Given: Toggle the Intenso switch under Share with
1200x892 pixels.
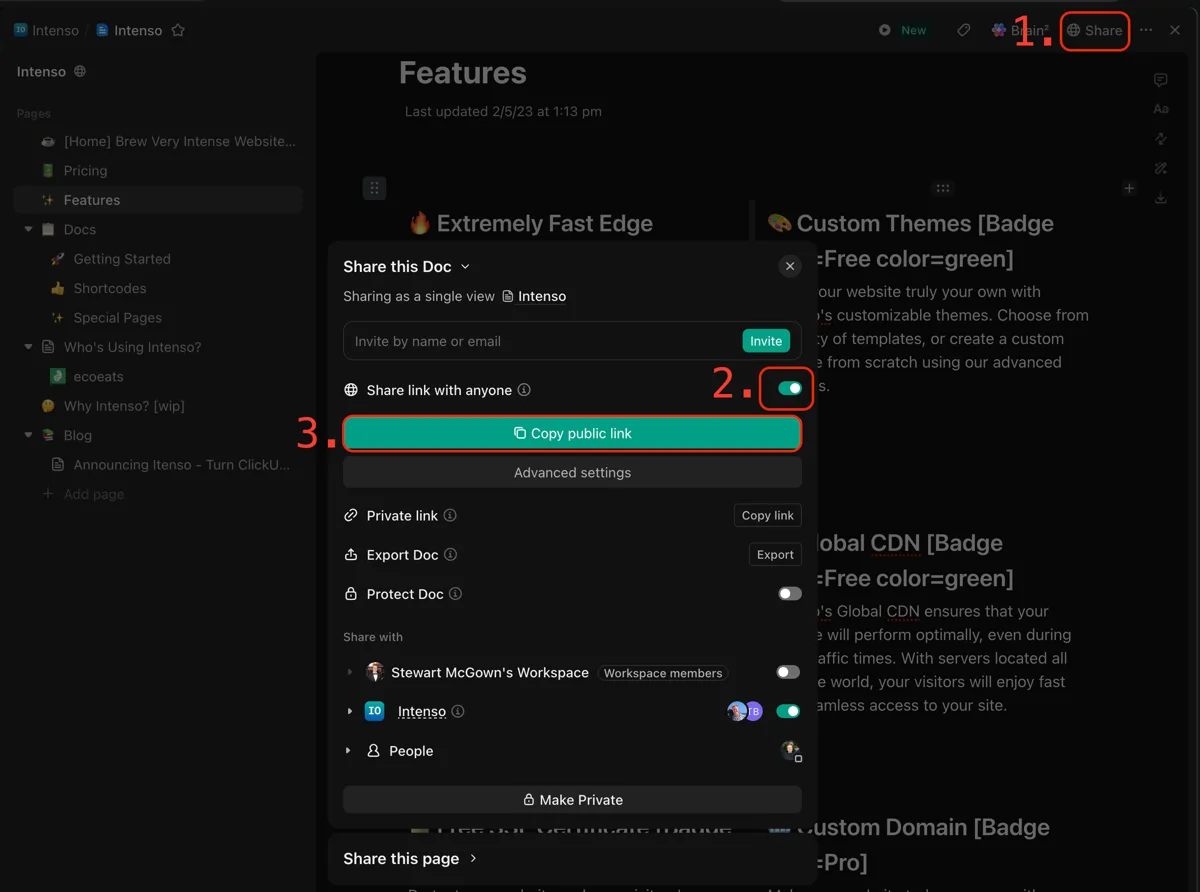Looking at the screenshot, I should point(788,712).
